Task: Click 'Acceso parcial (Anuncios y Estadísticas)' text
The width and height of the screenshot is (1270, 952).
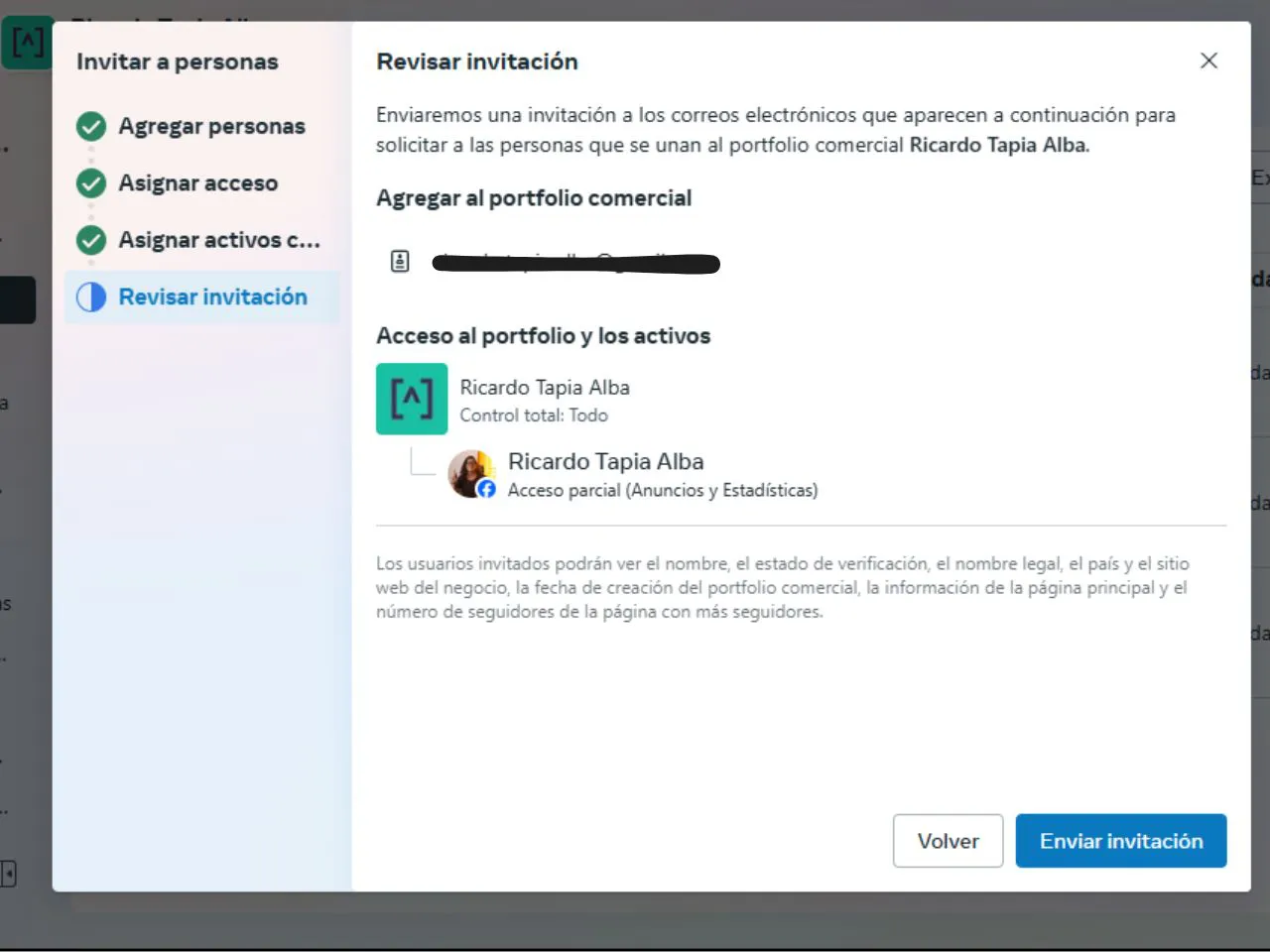Action: click(663, 490)
